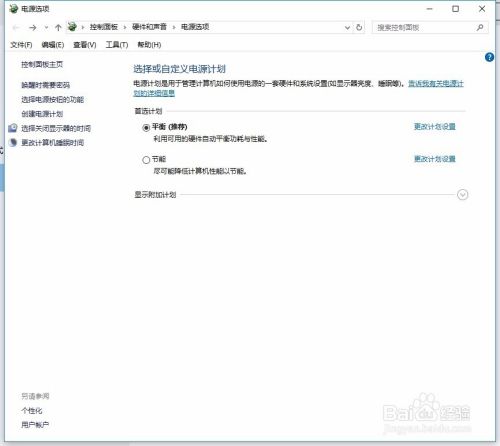The height and width of the screenshot is (446, 500).
Task: Click the Power Options title bar icon
Action: pyautogui.click(x=14, y=9)
